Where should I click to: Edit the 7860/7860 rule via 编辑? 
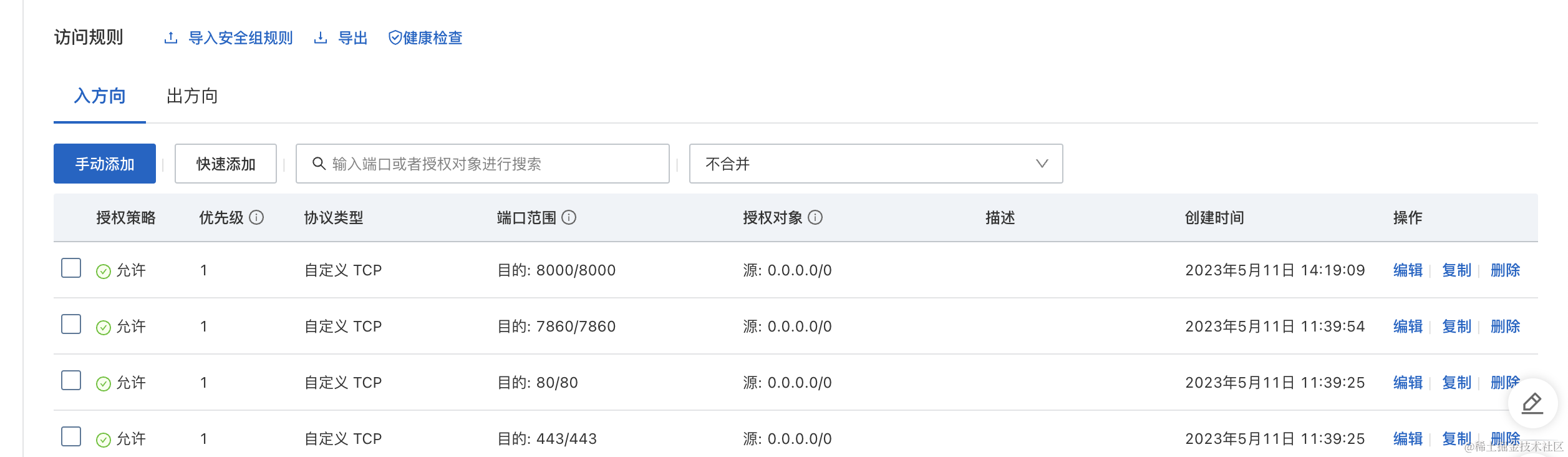coord(1408,327)
